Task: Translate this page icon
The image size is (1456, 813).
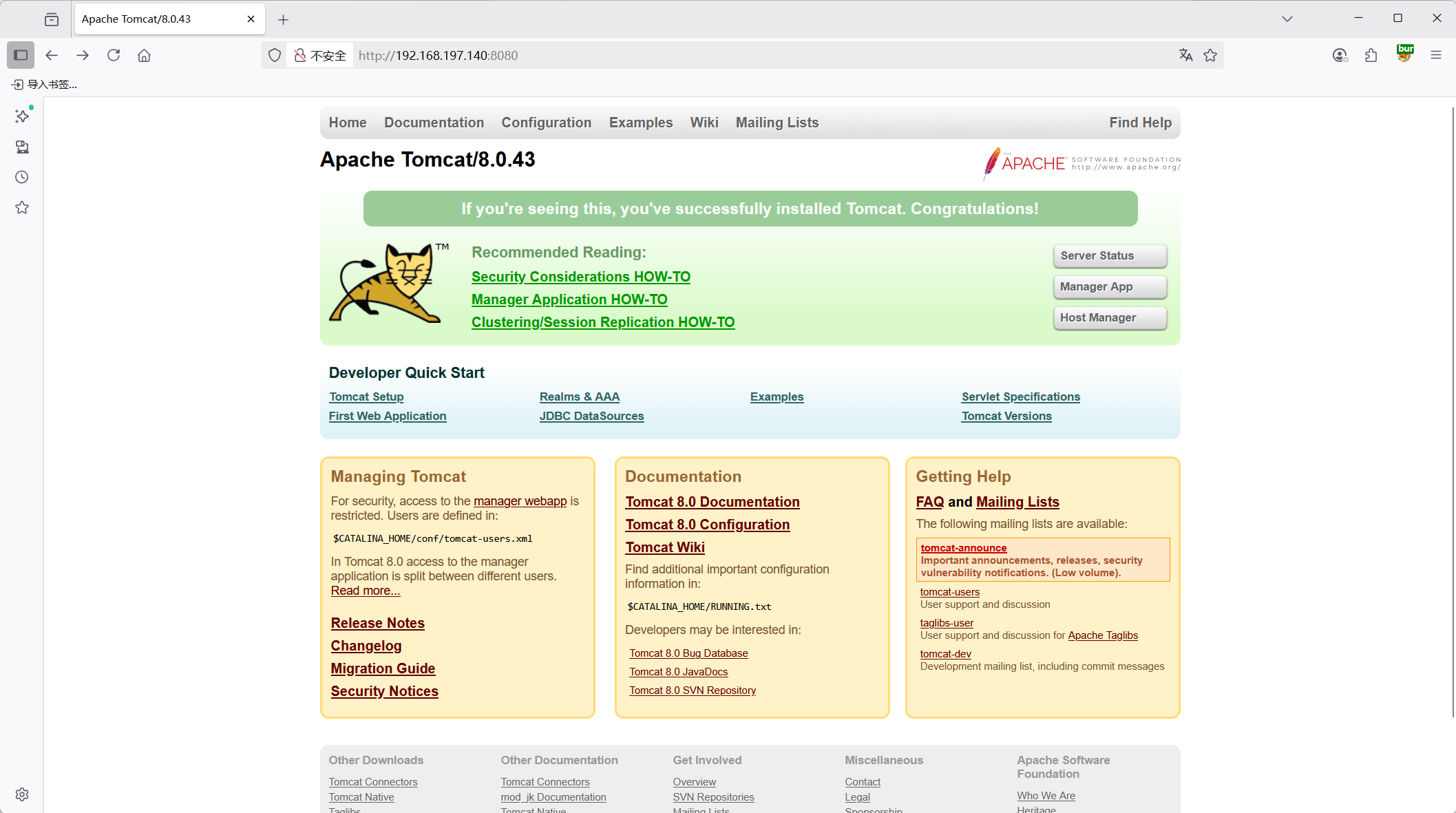Action: (x=1185, y=55)
